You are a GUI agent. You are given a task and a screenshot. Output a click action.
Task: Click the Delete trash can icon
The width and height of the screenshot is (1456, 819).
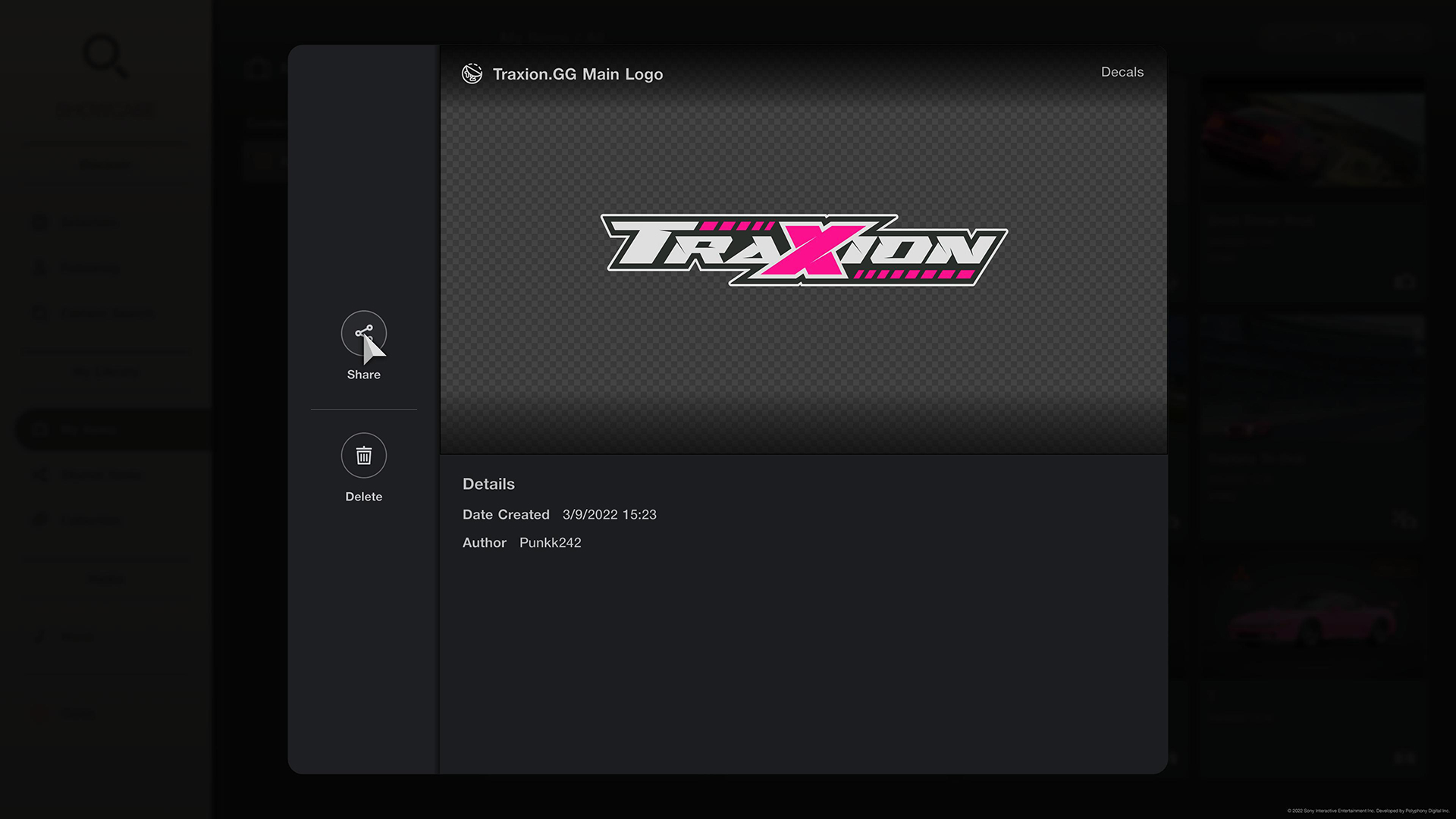pos(363,456)
